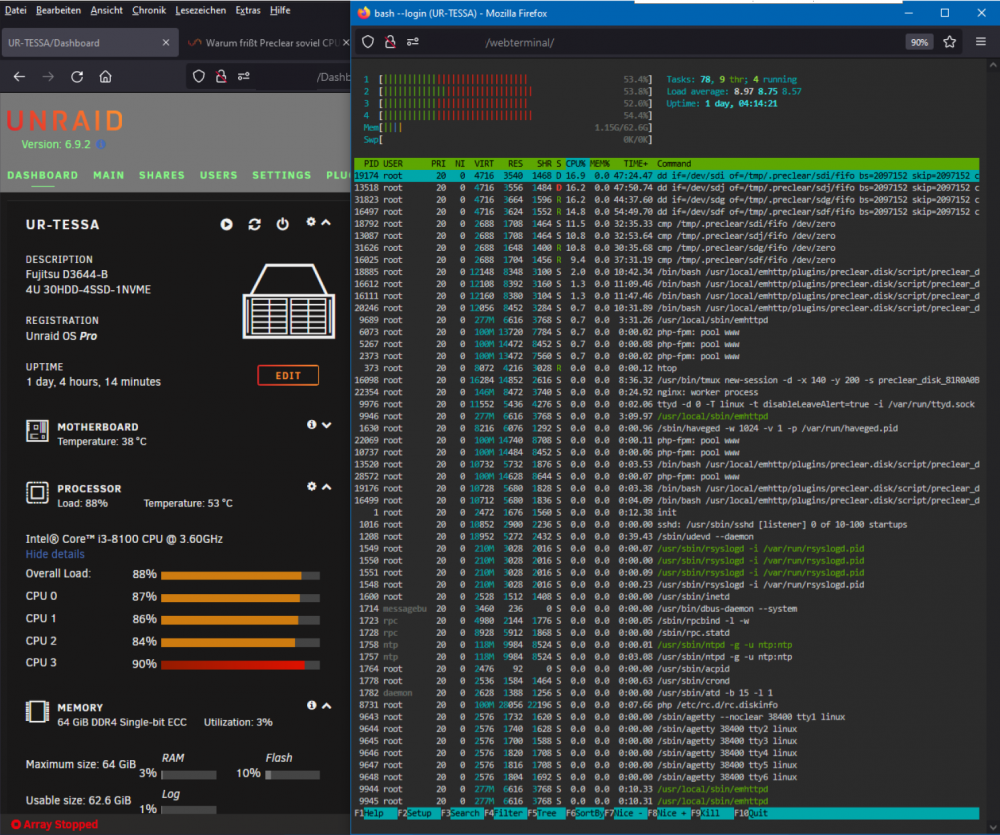The height and width of the screenshot is (835, 1000).
Task: Collapse the Memory section
Action: 327,706
